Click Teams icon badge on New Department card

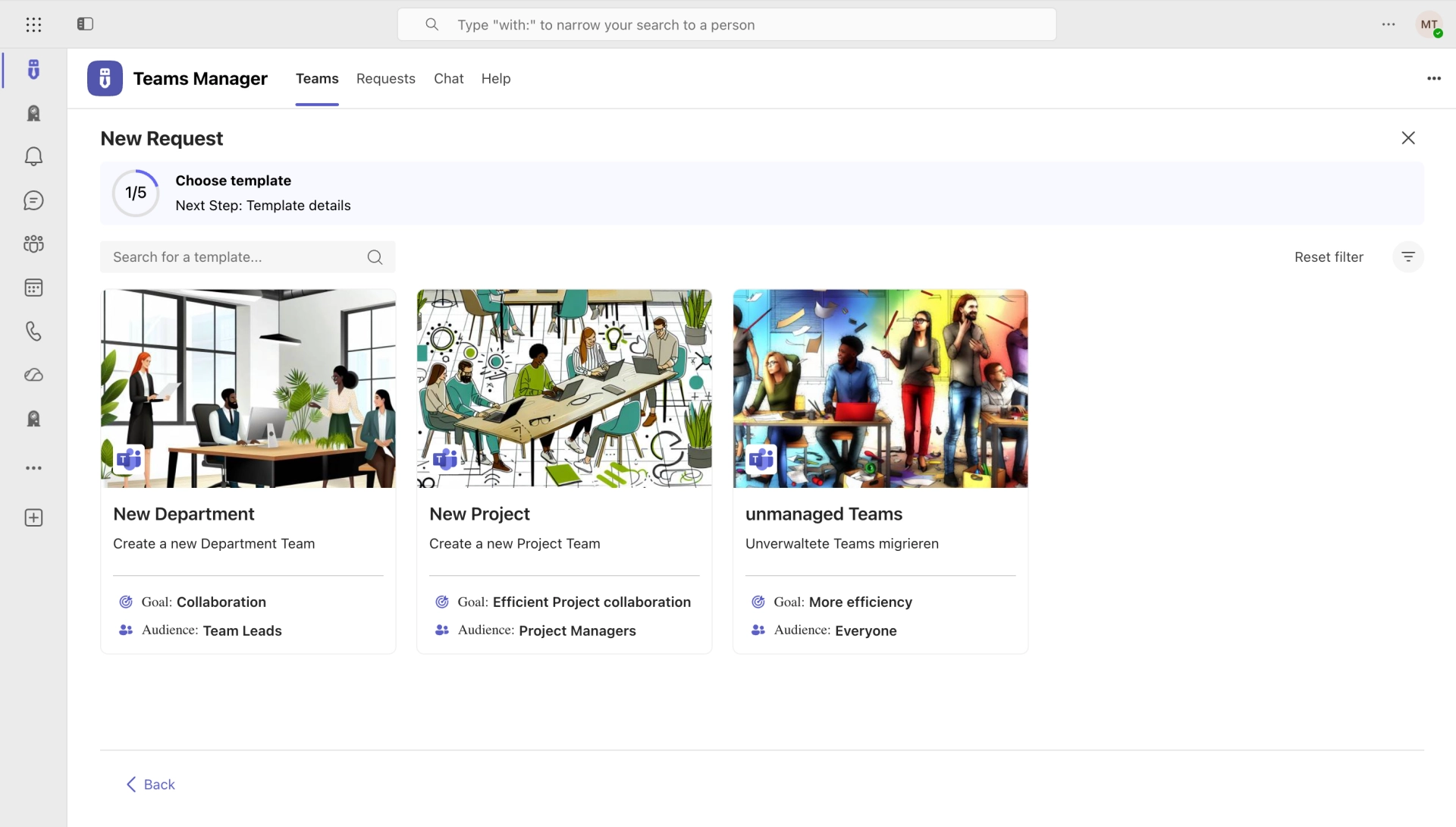129,459
